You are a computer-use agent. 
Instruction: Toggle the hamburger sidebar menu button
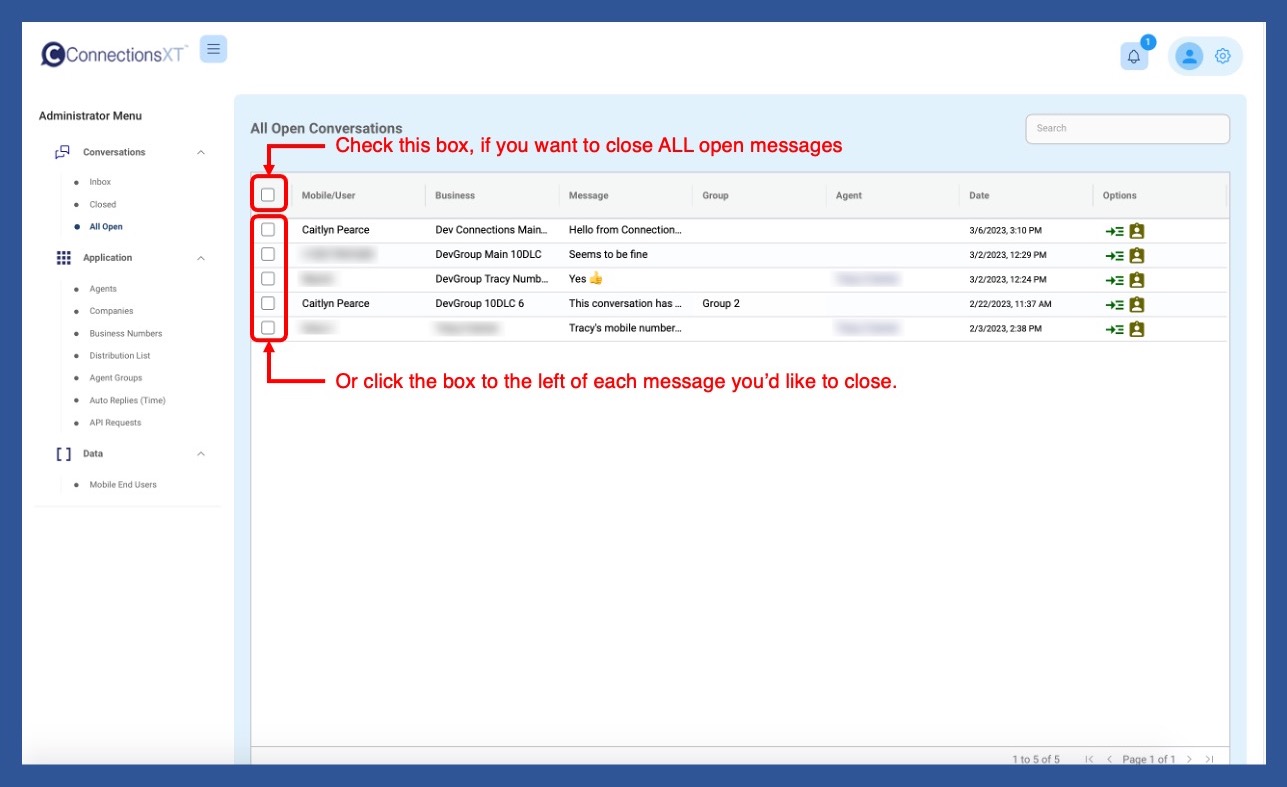(x=213, y=49)
